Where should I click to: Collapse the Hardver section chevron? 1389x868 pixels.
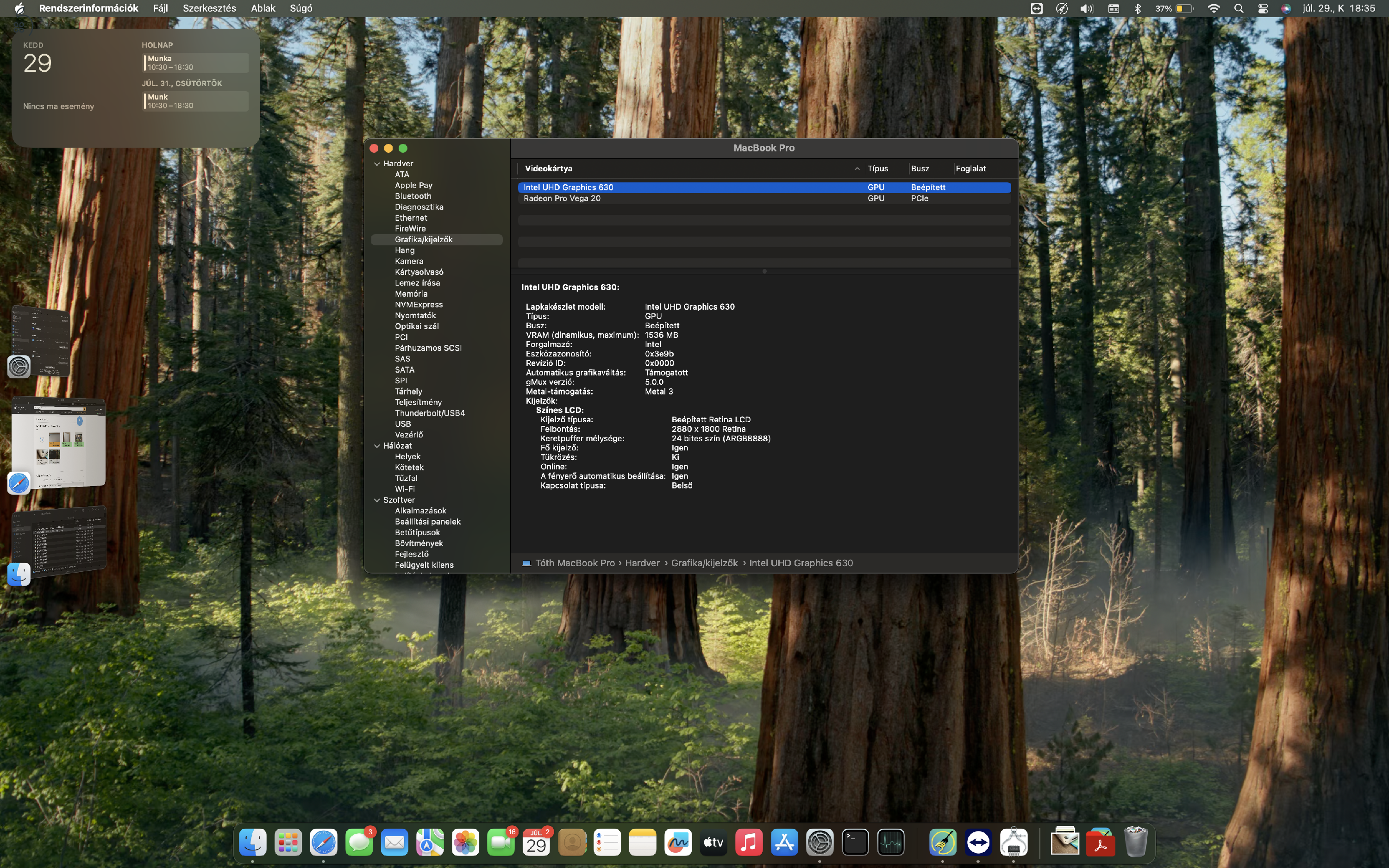pos(377,163)
